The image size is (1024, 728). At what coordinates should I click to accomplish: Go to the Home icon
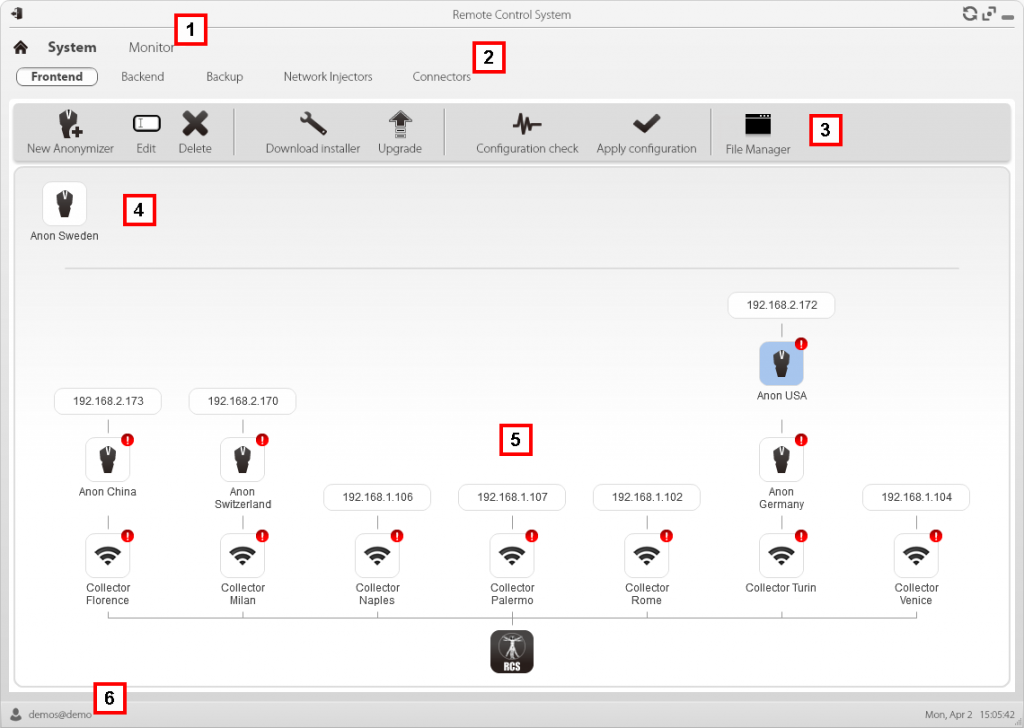coord(20,47)
